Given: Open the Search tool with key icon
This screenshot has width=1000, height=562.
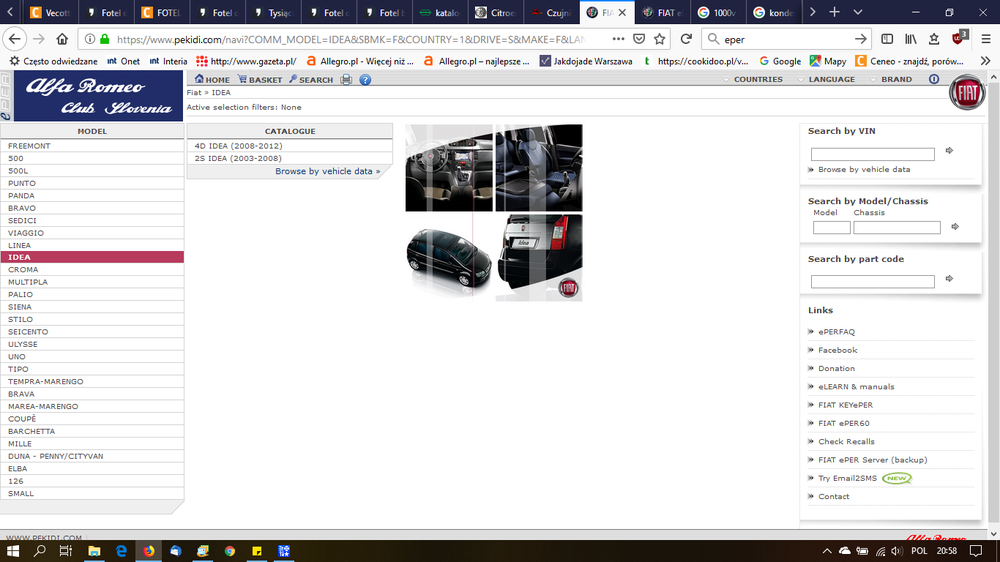Looking at the screenshot, I should (x=311, y=80).
